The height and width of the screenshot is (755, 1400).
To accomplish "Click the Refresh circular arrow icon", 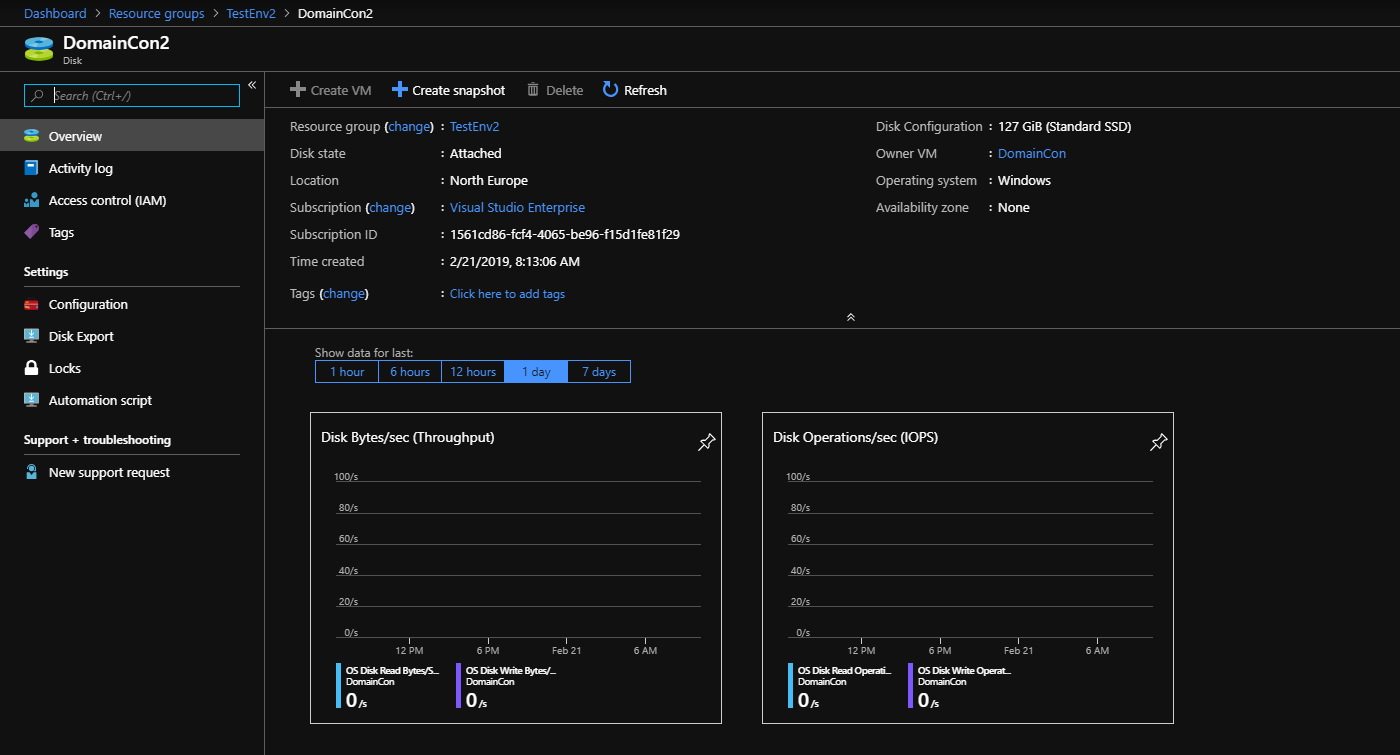I will coord(611,90).
